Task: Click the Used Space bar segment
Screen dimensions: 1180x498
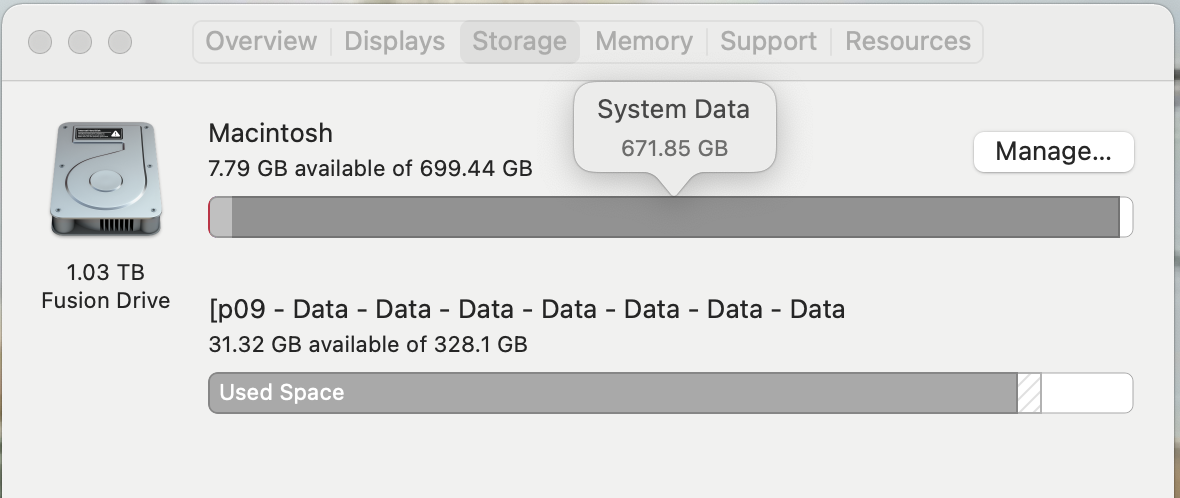Action: click(612, 393)
